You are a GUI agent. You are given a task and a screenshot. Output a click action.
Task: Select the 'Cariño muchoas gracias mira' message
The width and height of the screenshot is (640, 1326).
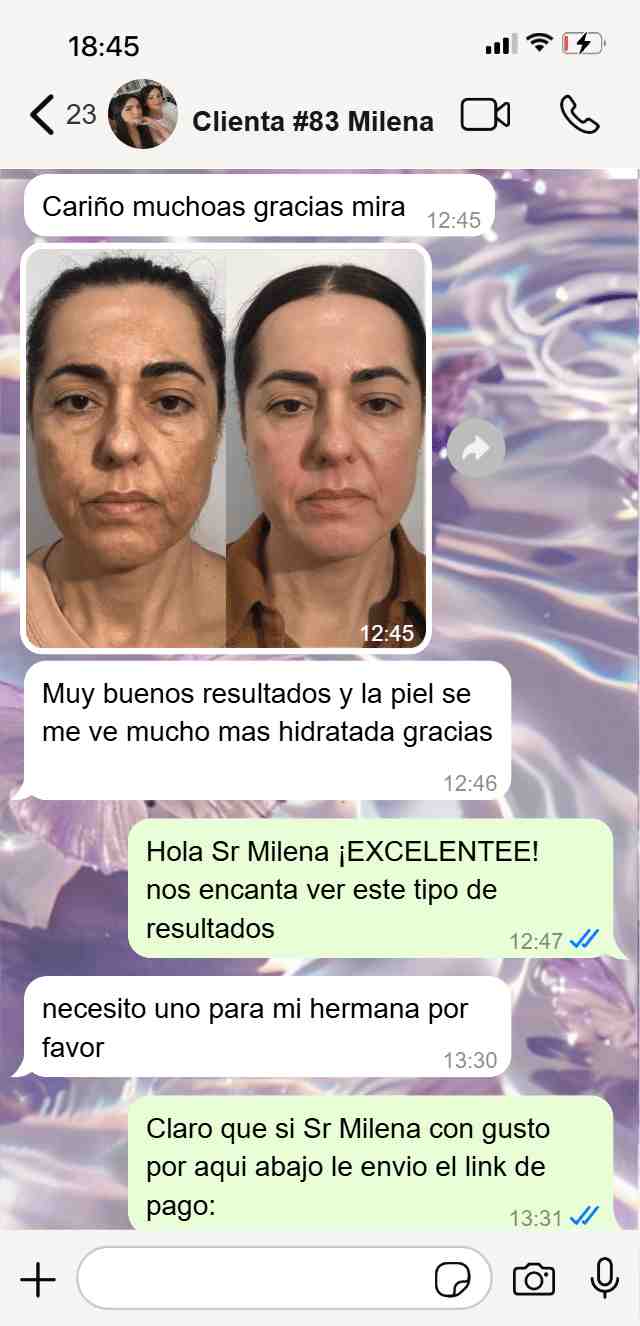pyautogui.click(x=259, y=207)
